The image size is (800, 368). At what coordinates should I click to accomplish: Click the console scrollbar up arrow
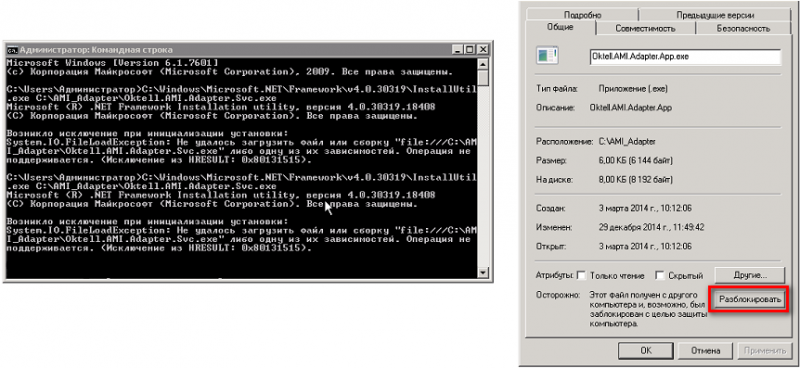coord(483,63)
